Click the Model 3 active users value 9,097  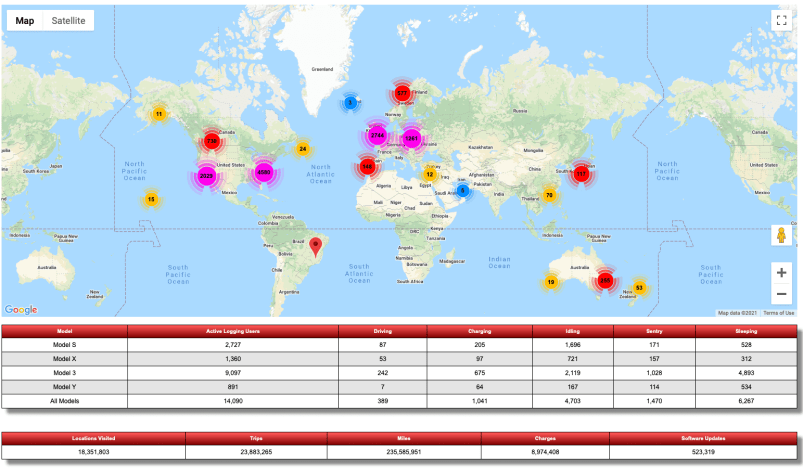point(233,373)
